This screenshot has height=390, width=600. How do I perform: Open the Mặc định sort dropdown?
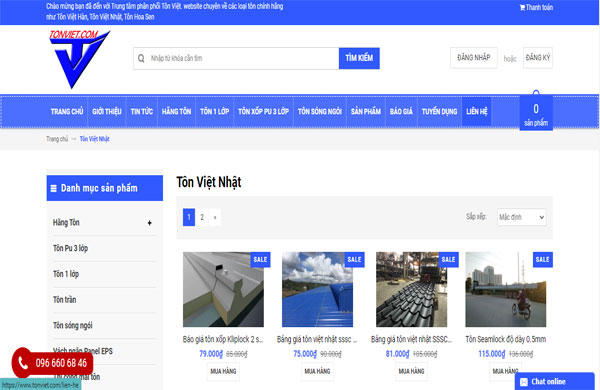521,217
